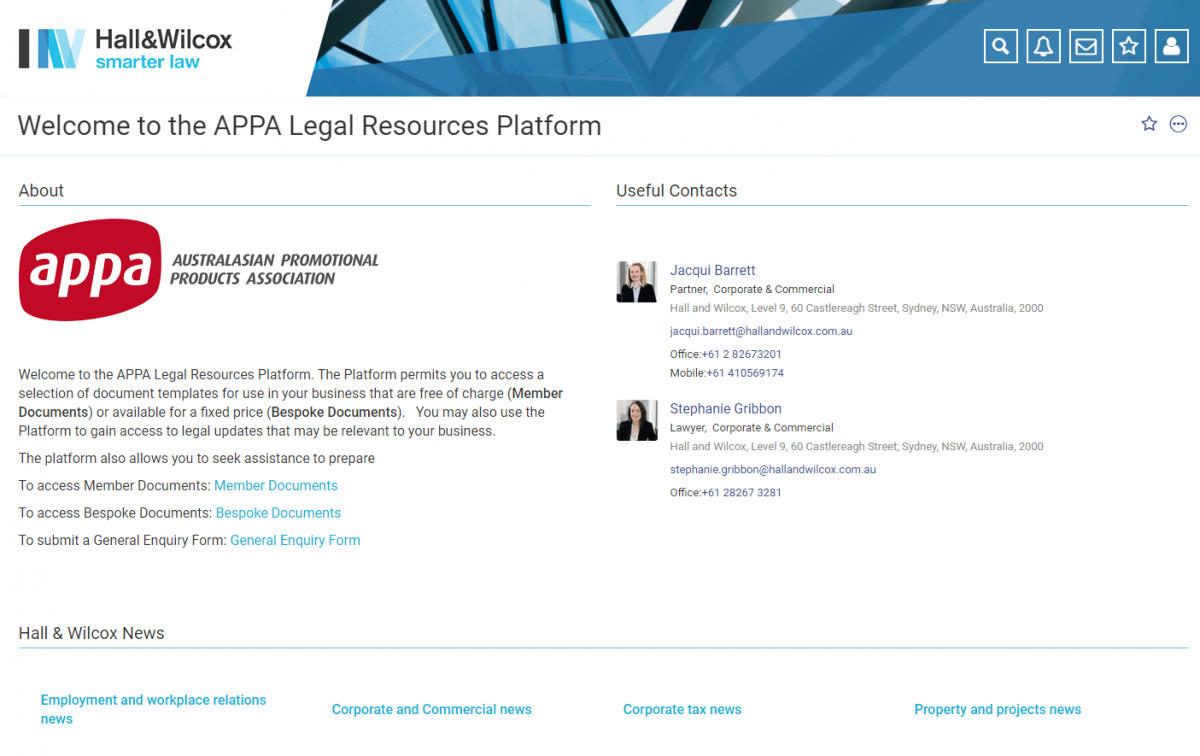This screenshot has width=1200, height=756.
Task: Open Jacqui Barrett contact name
Action: (712, 270)
